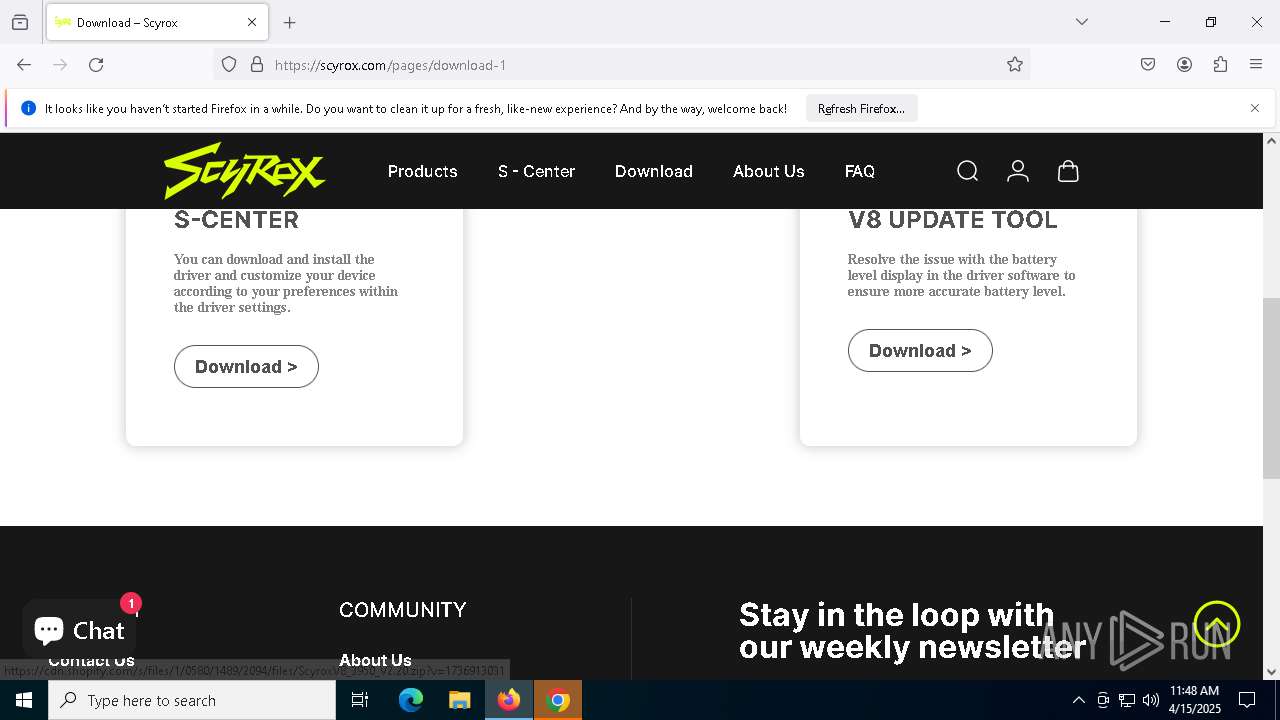
Task: Open Shopify Chat widget
Action: (79, 630)
